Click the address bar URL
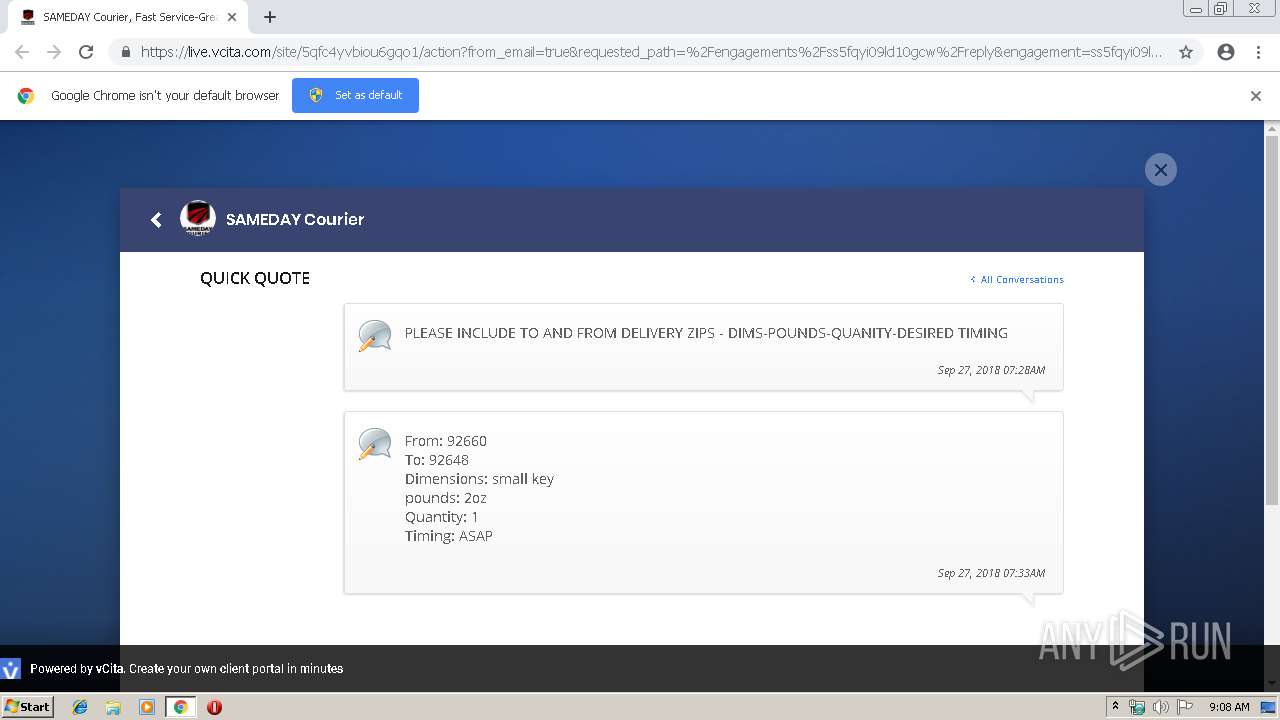The height and width of the screenshot is (720, 1280). coord(651,52)
